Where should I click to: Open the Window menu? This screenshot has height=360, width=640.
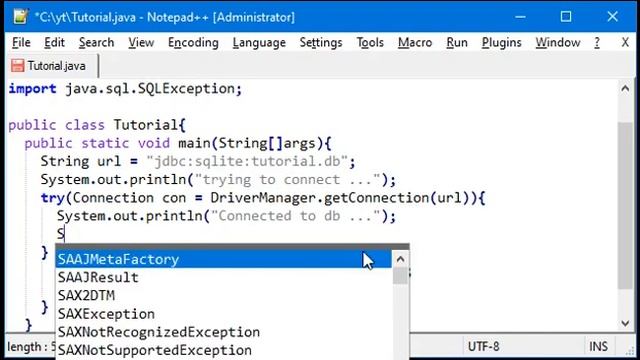pyautogui.click(x=558, y=42)
